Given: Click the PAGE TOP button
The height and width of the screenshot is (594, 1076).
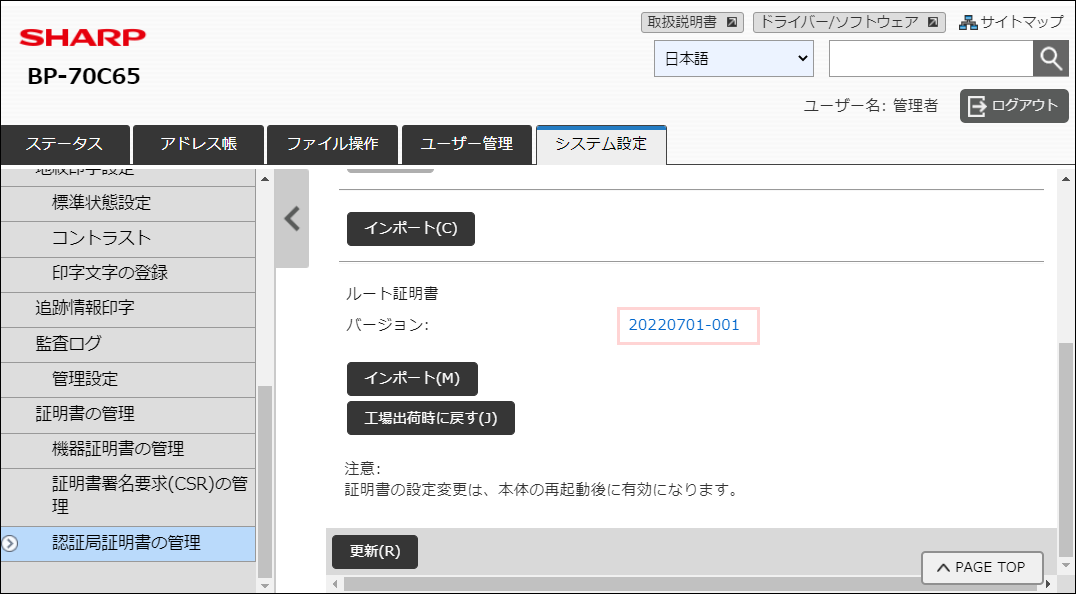Looking at the screenshot, I should coord(982,567).
